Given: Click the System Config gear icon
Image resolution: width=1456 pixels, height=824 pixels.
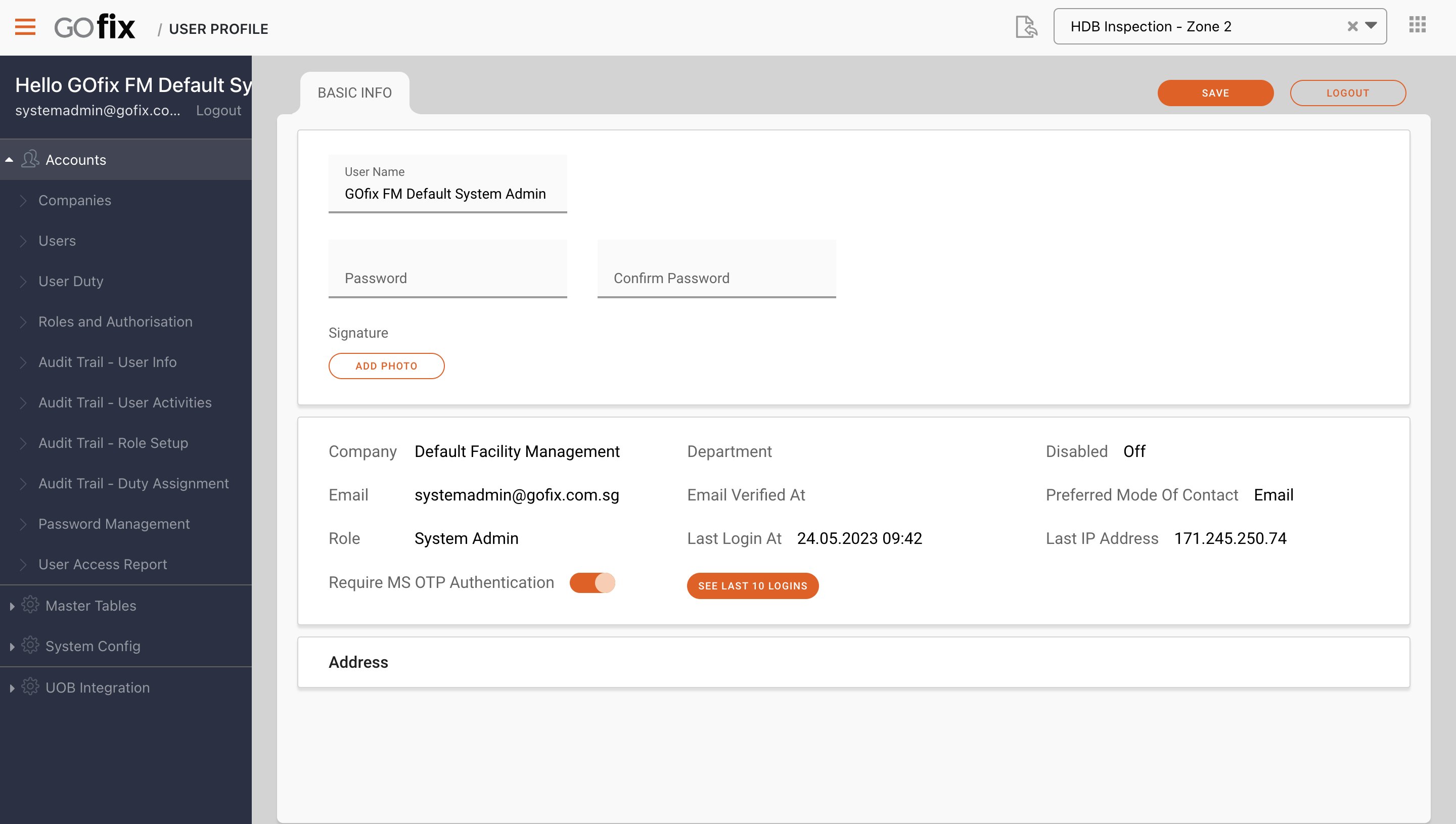Looking at the screenshot, I should pos(30,645).
